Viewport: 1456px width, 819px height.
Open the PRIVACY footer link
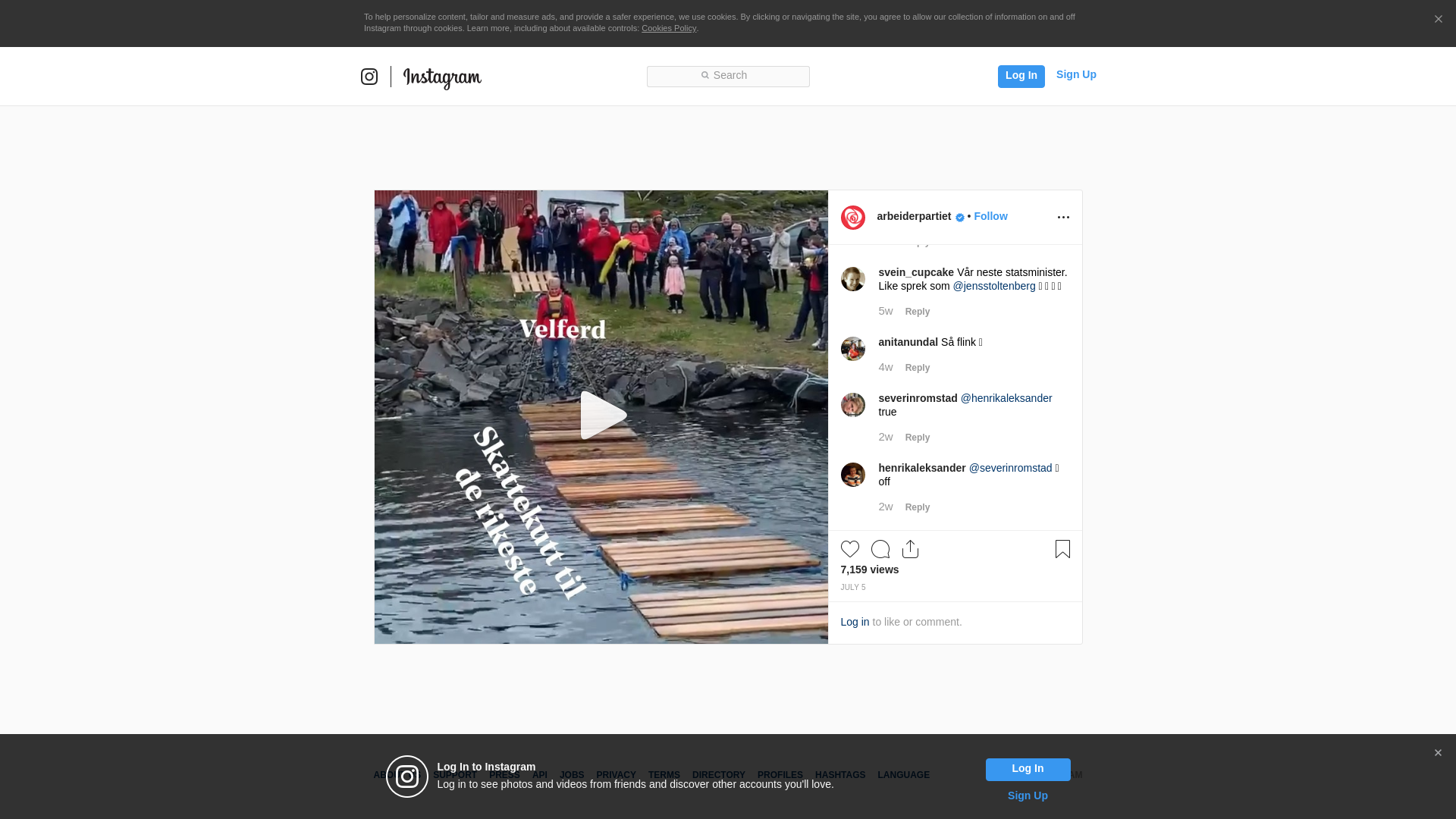[x=616, y=775]
